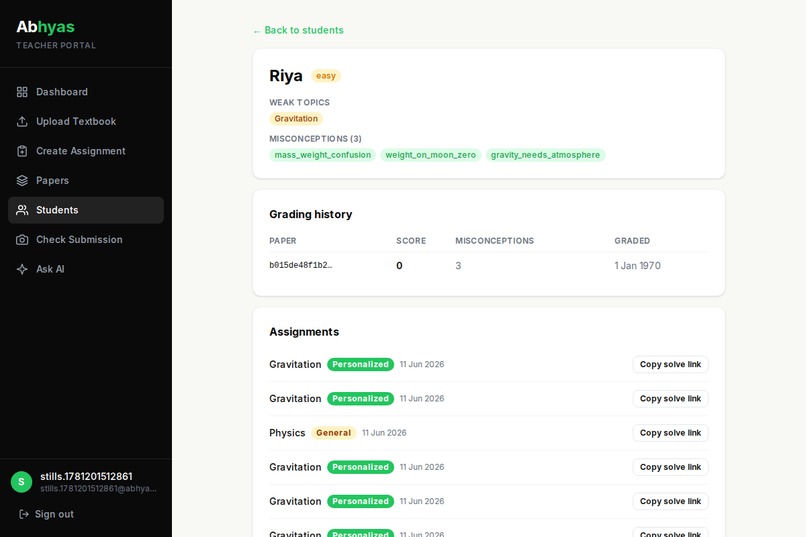Viewport: 806px width, 537px height.
Task: Click the green S user avatar
Action: tap(22, 482)
